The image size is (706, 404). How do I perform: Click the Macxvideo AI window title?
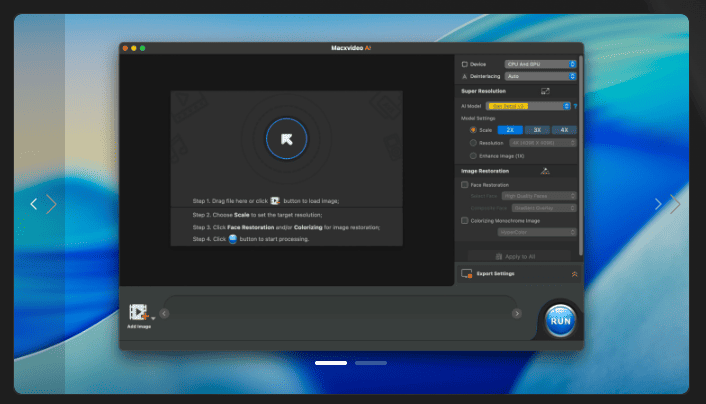pyautogui.click(x=351, y=48)
